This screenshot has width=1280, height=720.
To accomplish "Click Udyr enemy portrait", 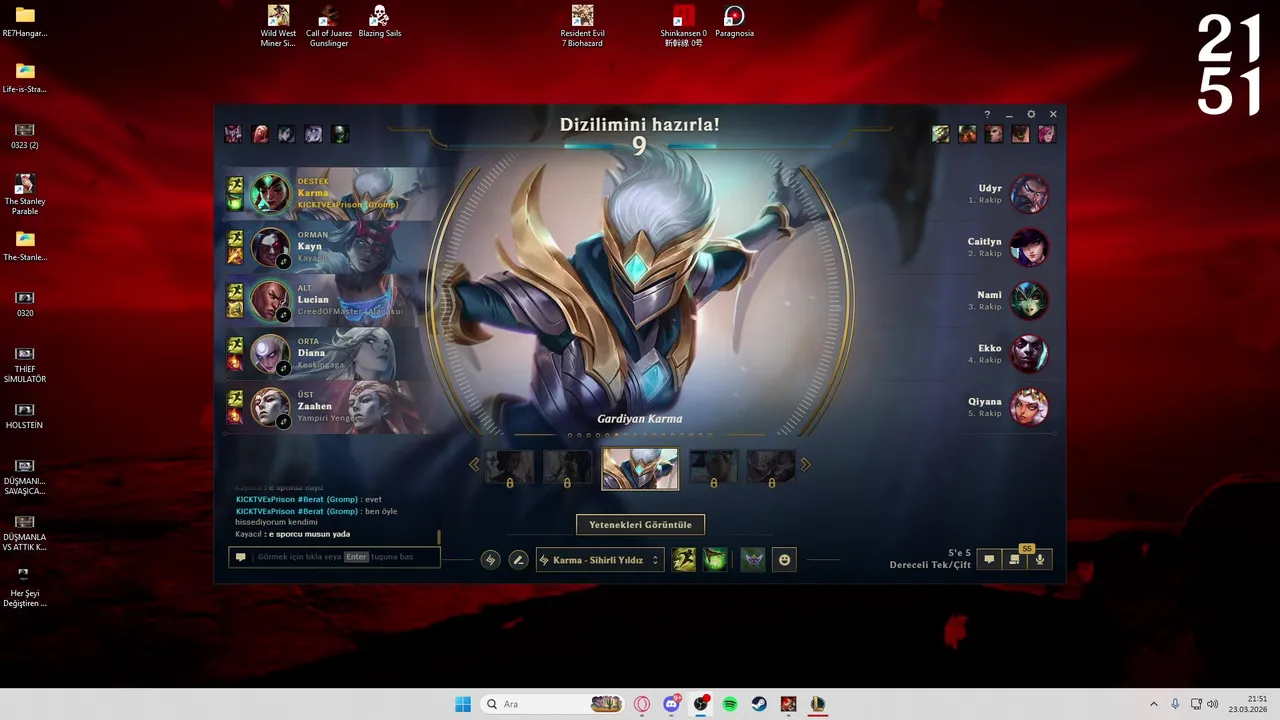I will pos(1029,194).
